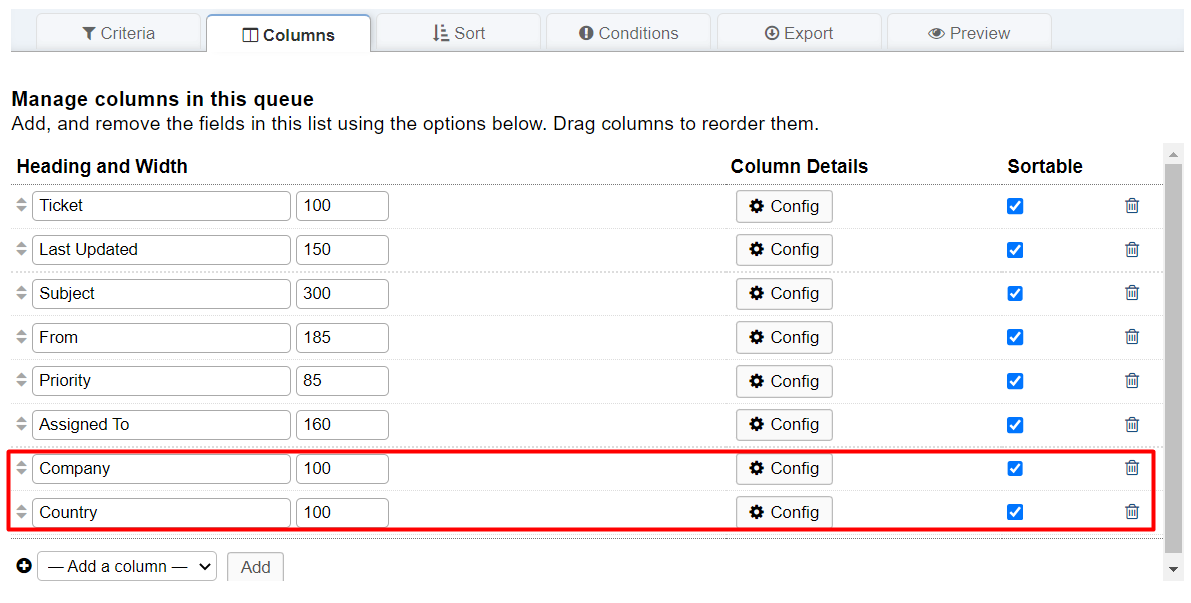The width and height of the screenshot is (1191, 603).
Task: Open the Preview tab
Action: [969, 33]
